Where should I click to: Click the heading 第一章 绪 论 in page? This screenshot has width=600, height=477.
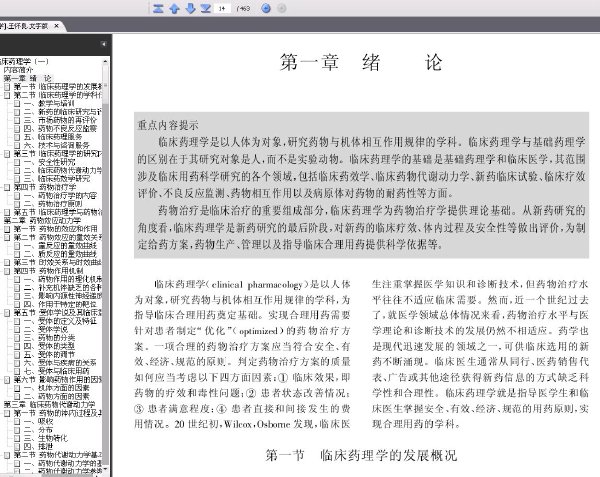pos(361,62)
